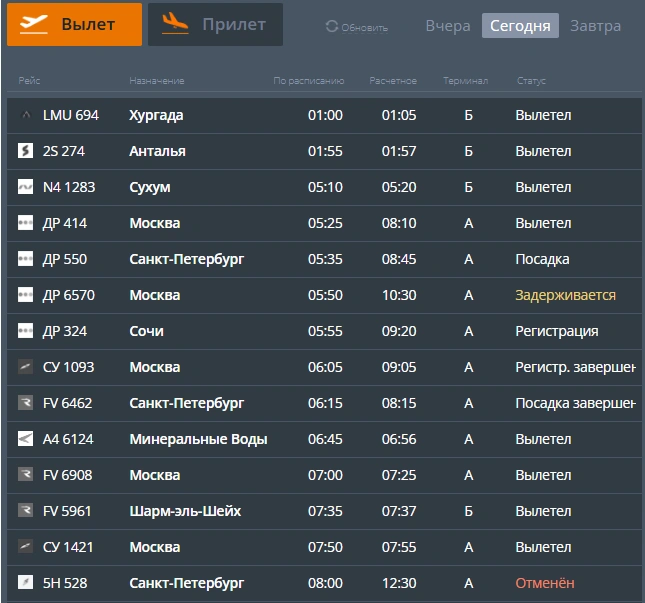The image size is (645, 603).
Task: Switch to the Прилет arrivals tab
Action: pyautogui.click(x=215, y=24)
